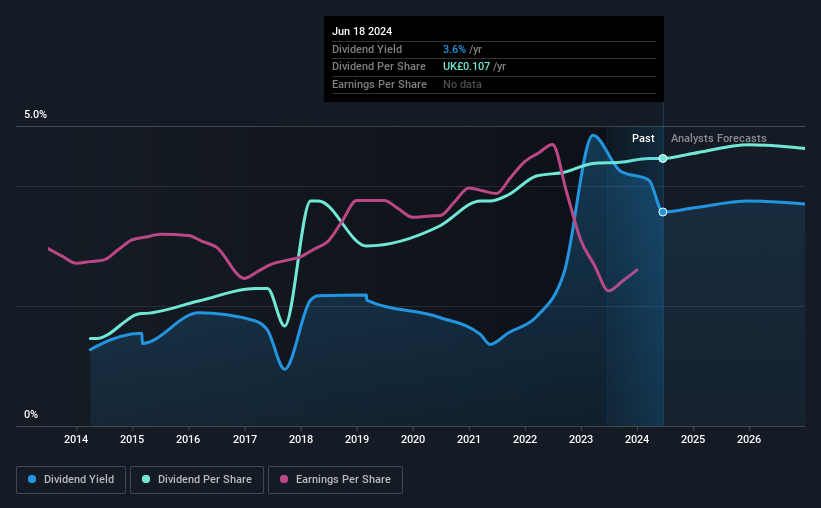Screen dimensions: 821x508
Task: Click the 2018 x-axis label
Action: coord(301,439)
